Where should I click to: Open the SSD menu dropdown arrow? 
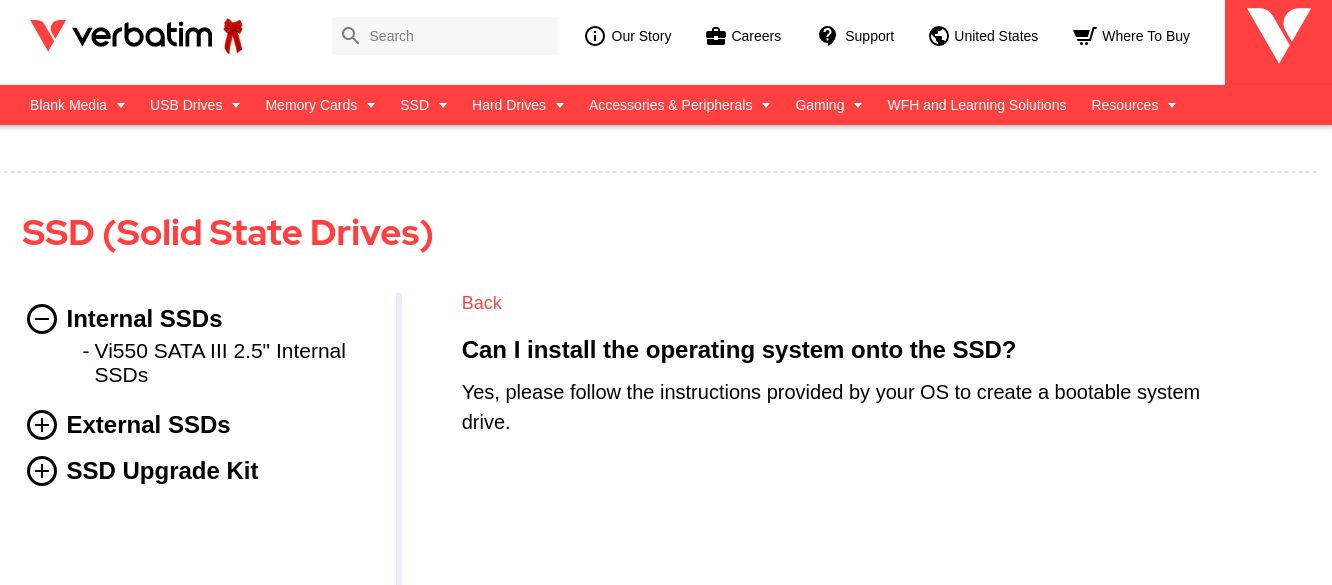click(443, 105)
